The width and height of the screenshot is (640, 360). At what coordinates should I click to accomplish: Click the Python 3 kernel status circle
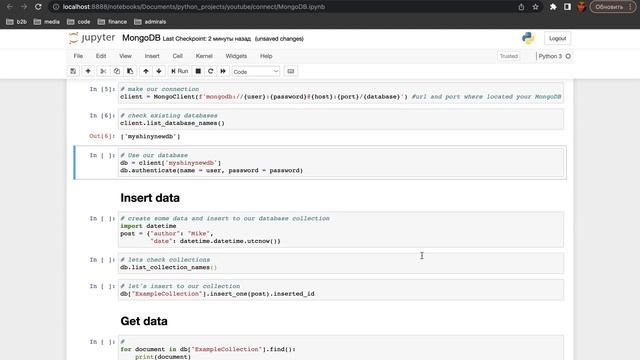(x=568, y=56)
